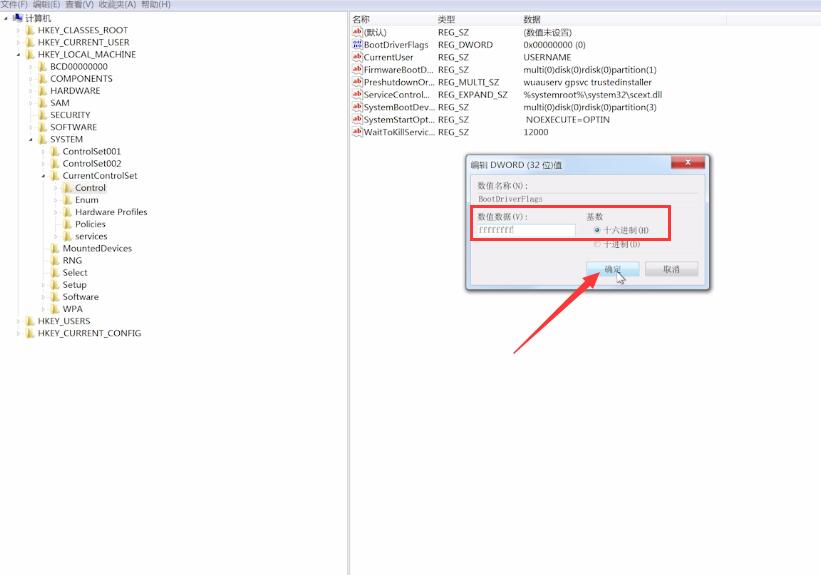The width and height of the screenshot is (821, 575).
Task: Select the WPA key in tree
Action: (x=72, y=309)
